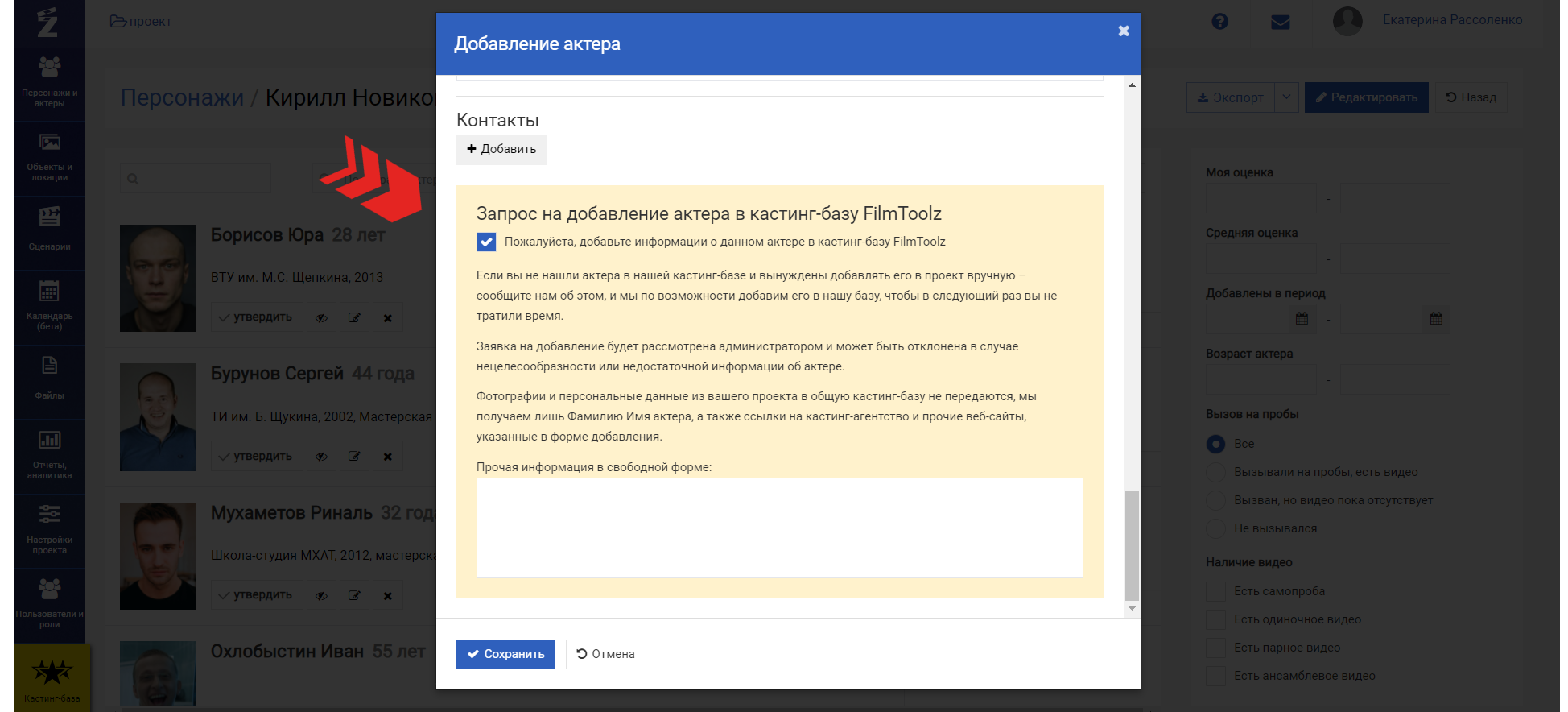Check Есть одиночное видео checkbox

1215,619
